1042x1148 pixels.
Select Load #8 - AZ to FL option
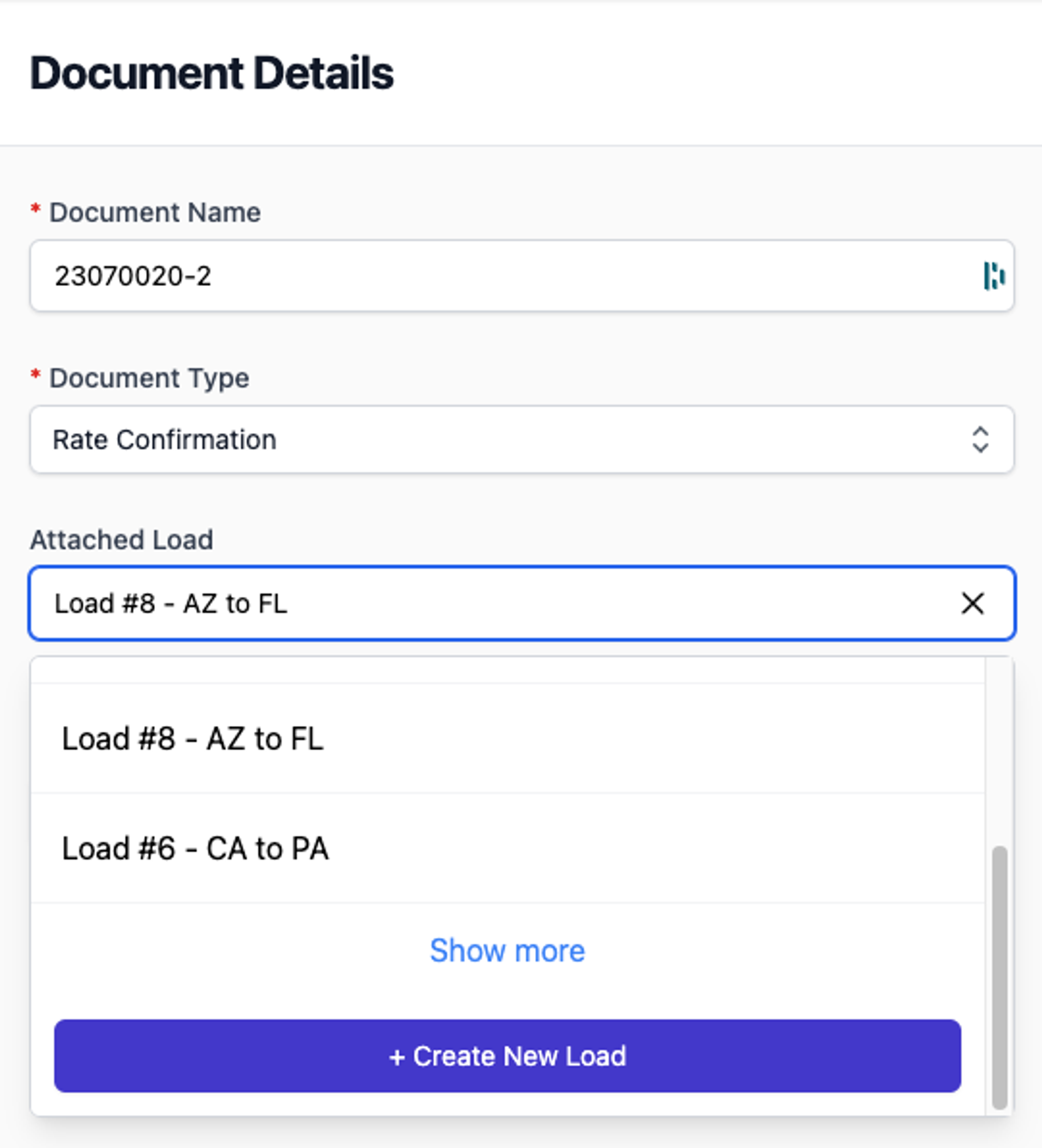[x=507, y=738]
